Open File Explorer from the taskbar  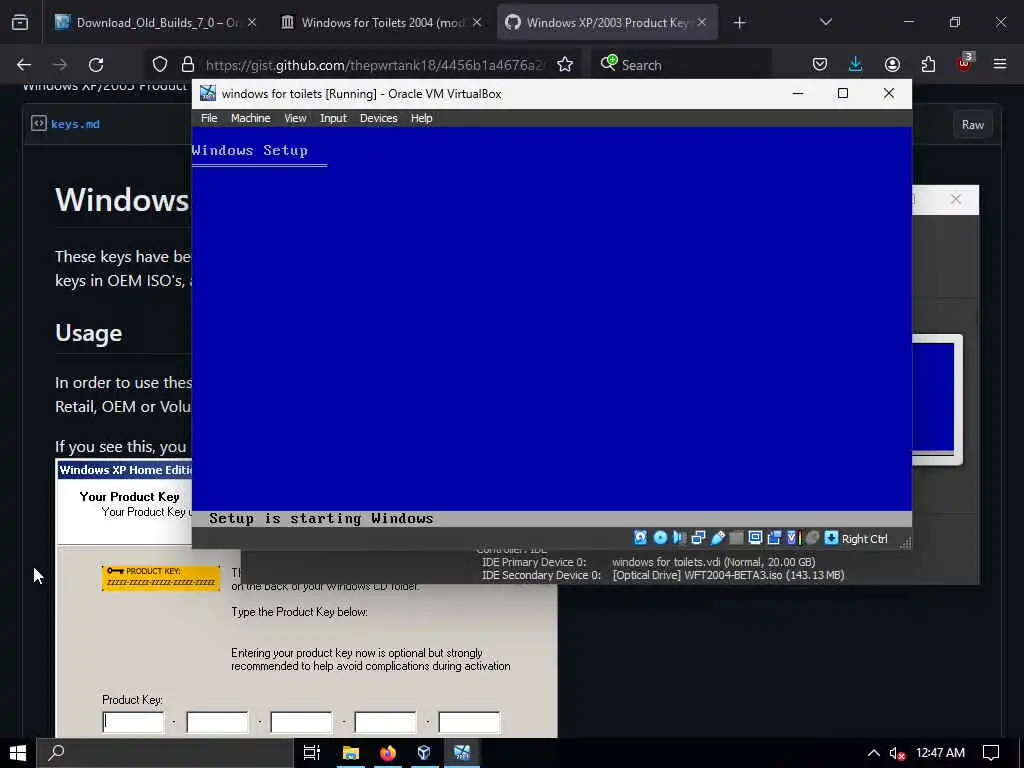(351, 753)
